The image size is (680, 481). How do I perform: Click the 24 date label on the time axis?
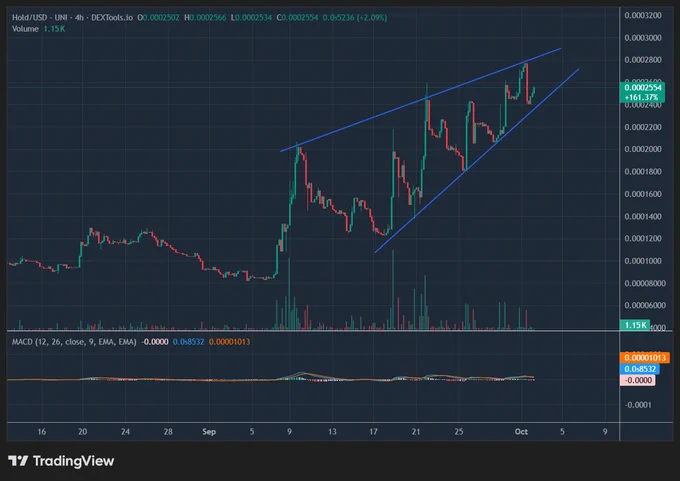pyautogui.click(x=125, y=432)
